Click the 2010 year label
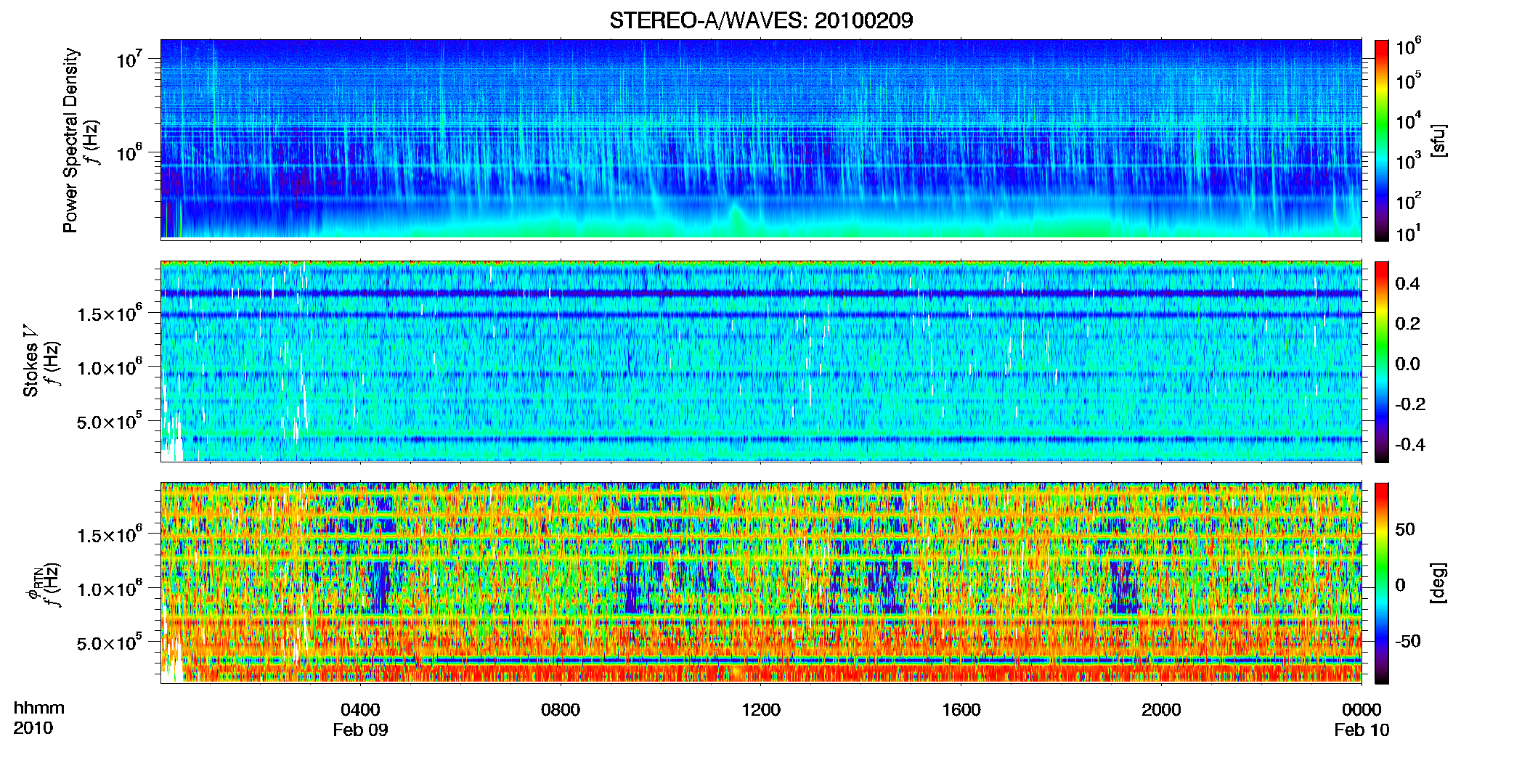Image resolution: width=1522 pixels, height=784 pixels. [x=33, y=728]
